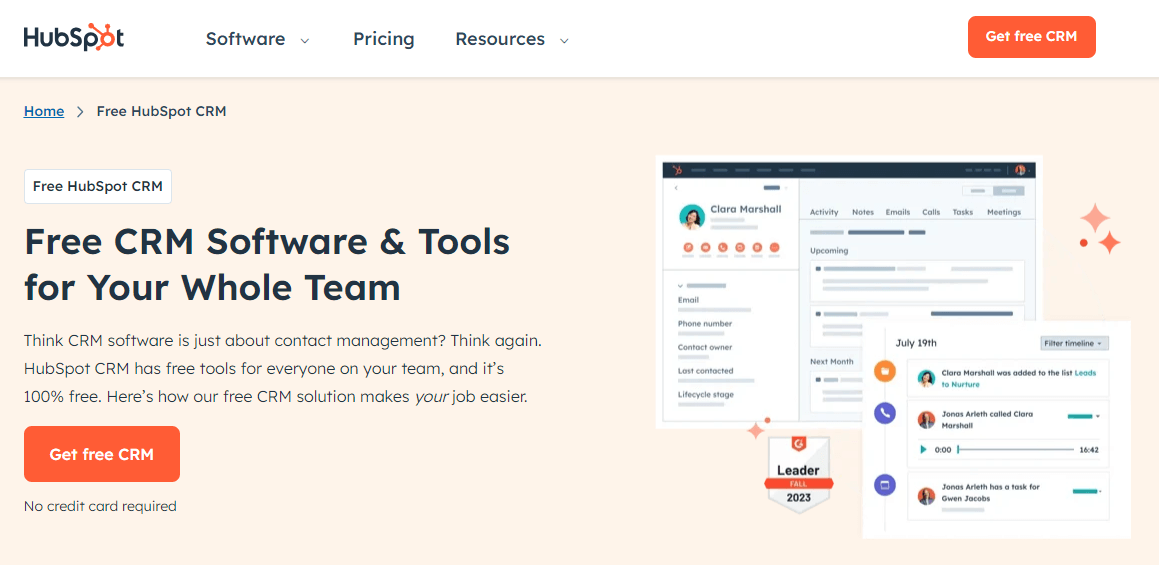Switch to the Notes tab
The width and height of the screenshot is (1159, 565).
click(863, 212)
